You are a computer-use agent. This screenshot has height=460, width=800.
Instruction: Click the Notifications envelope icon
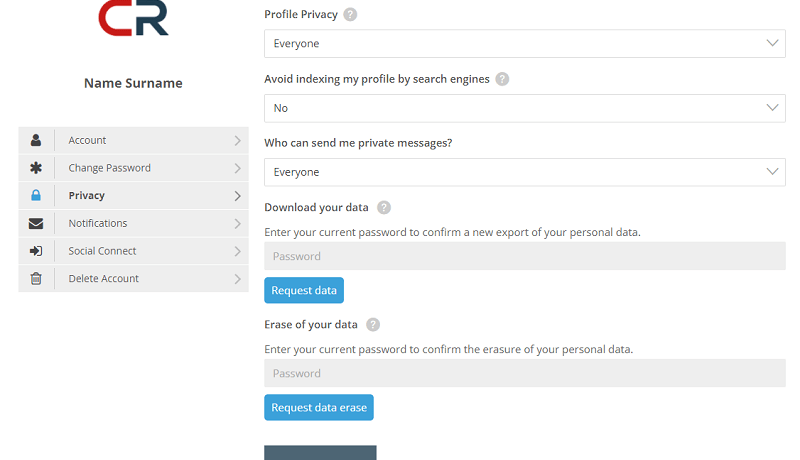point(36,223)
